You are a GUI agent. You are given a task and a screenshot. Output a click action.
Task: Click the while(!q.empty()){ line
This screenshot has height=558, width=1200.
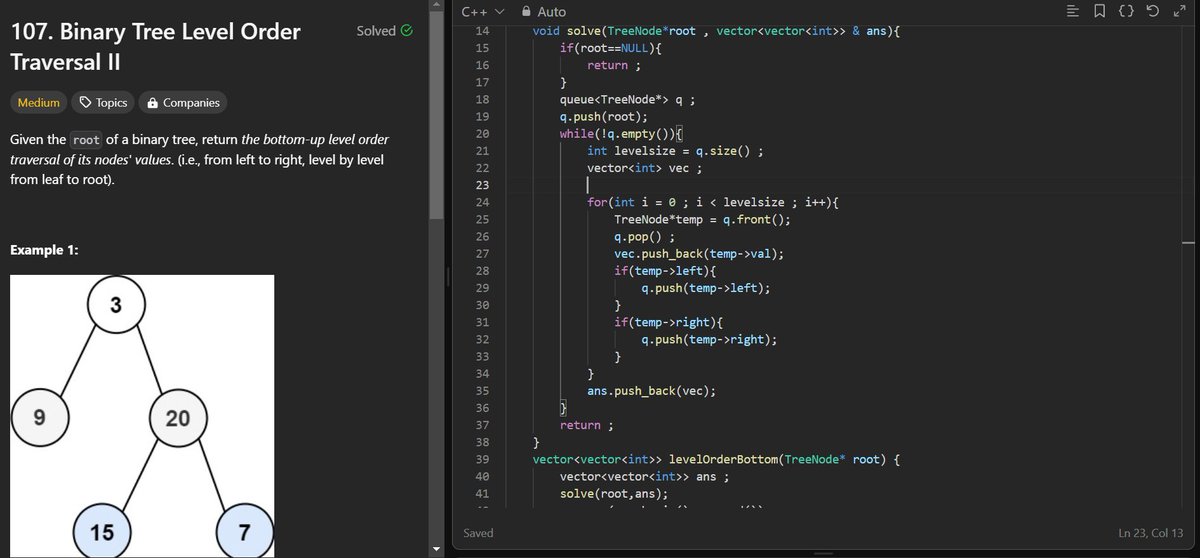(621, 134)
